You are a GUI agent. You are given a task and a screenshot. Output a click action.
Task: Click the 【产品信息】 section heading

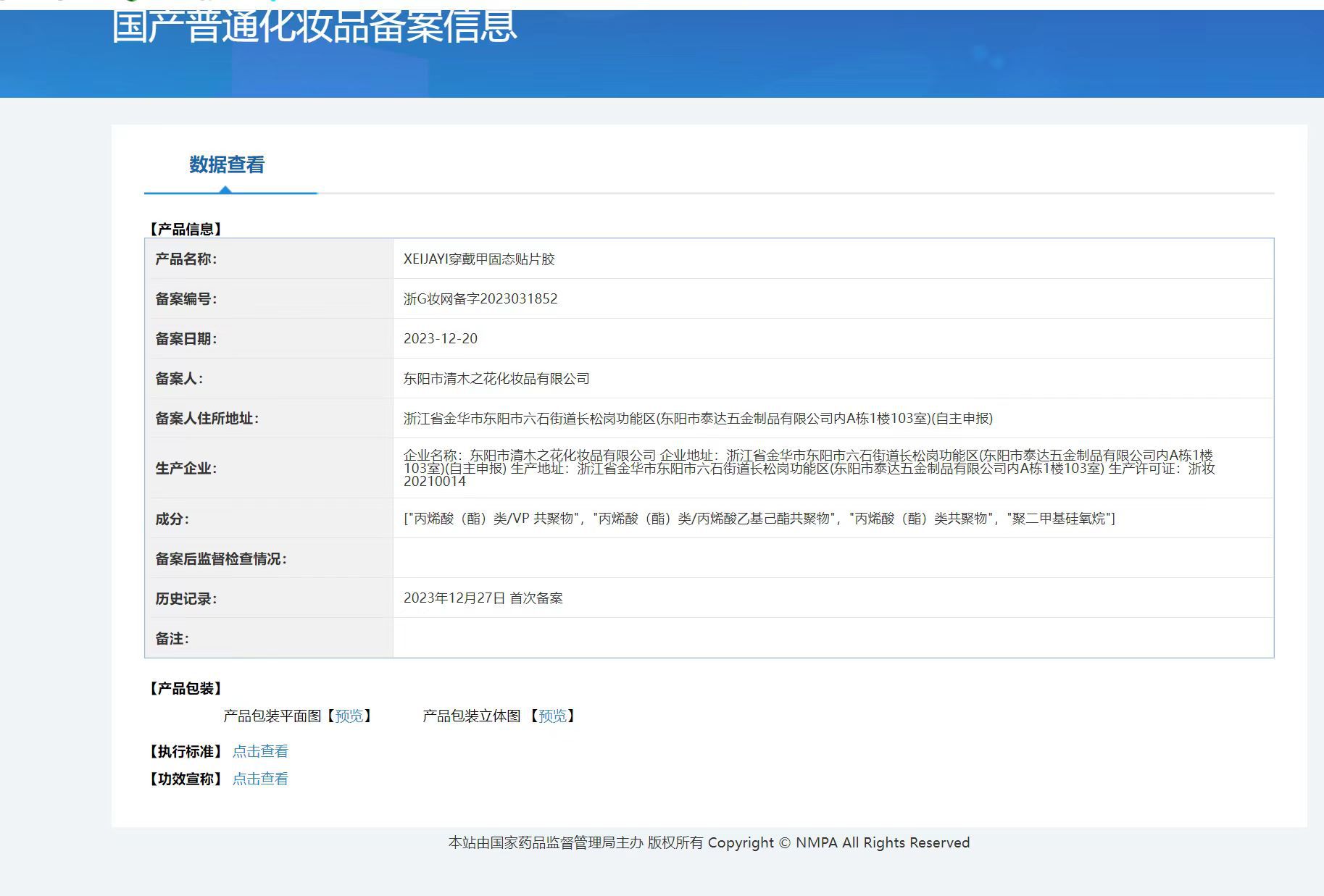click(x=185, y=229)
